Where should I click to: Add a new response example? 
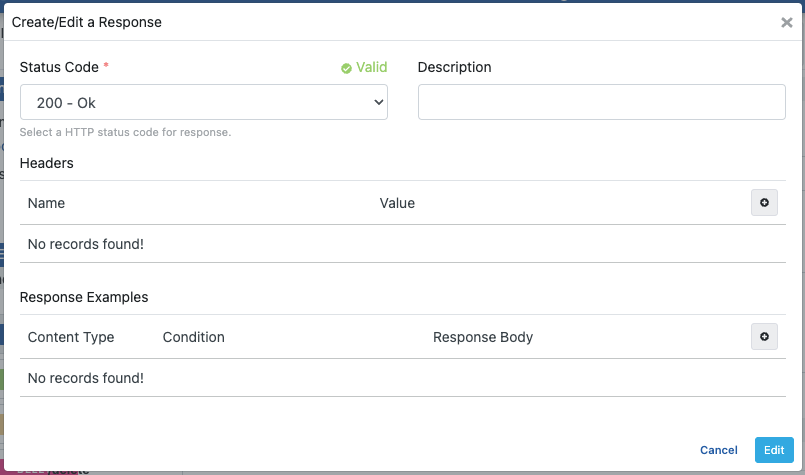click(764, 337)
